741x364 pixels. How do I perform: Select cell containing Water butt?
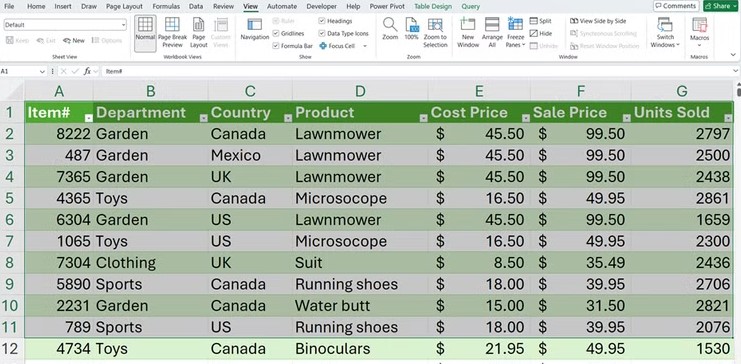tap(360, 306)
